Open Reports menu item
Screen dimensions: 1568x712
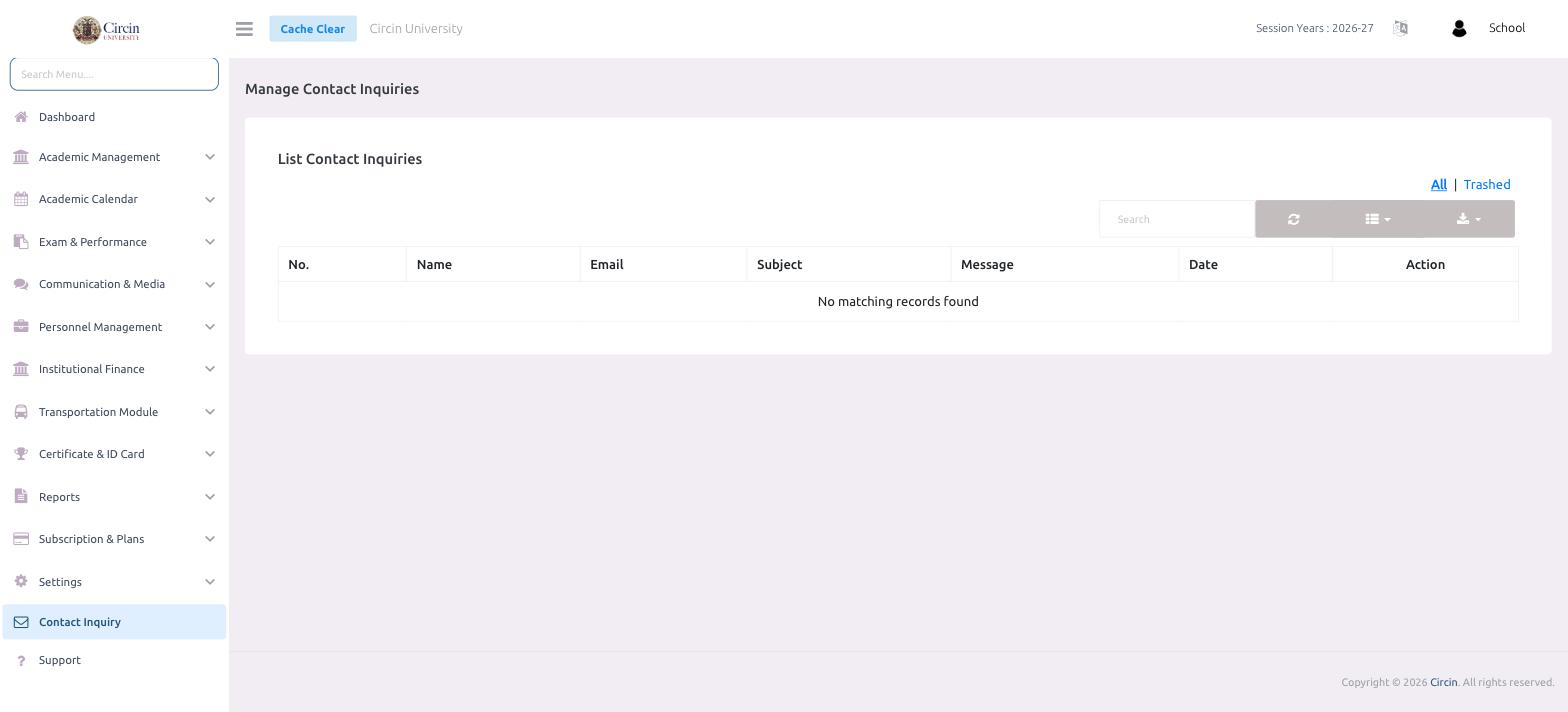click(114, 497)
